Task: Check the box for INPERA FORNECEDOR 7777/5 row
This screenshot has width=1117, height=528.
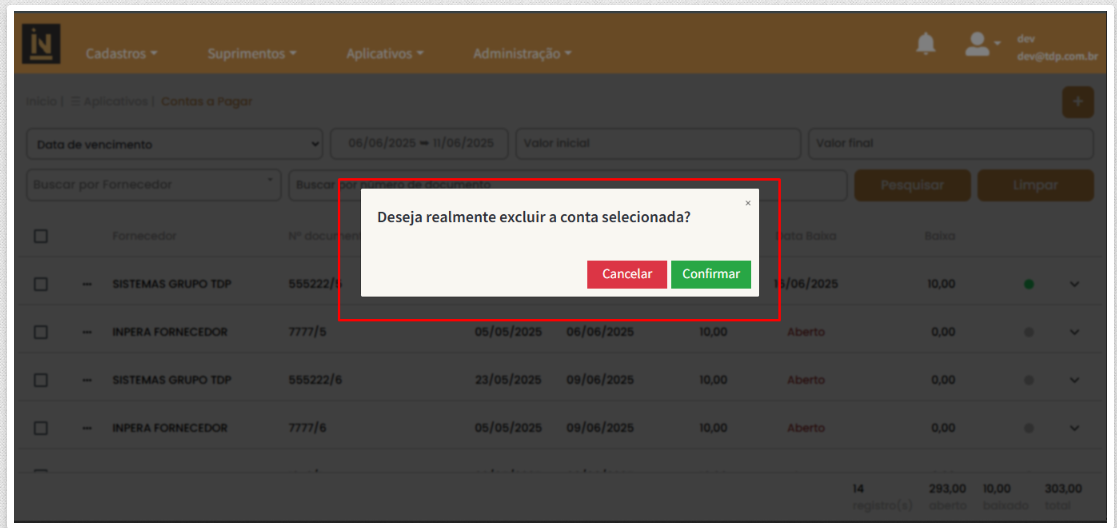Action: [41, 332]
